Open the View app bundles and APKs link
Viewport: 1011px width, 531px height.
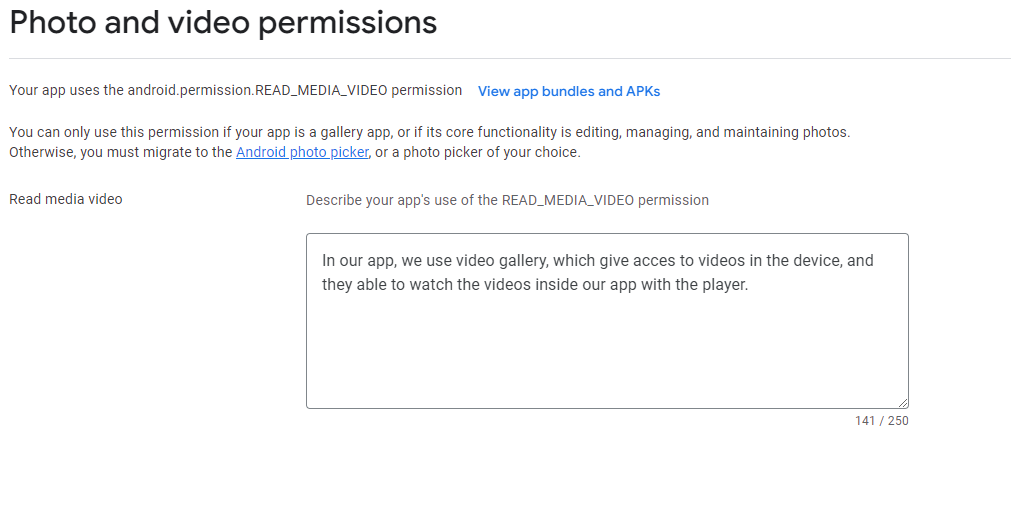pos(569,92)
